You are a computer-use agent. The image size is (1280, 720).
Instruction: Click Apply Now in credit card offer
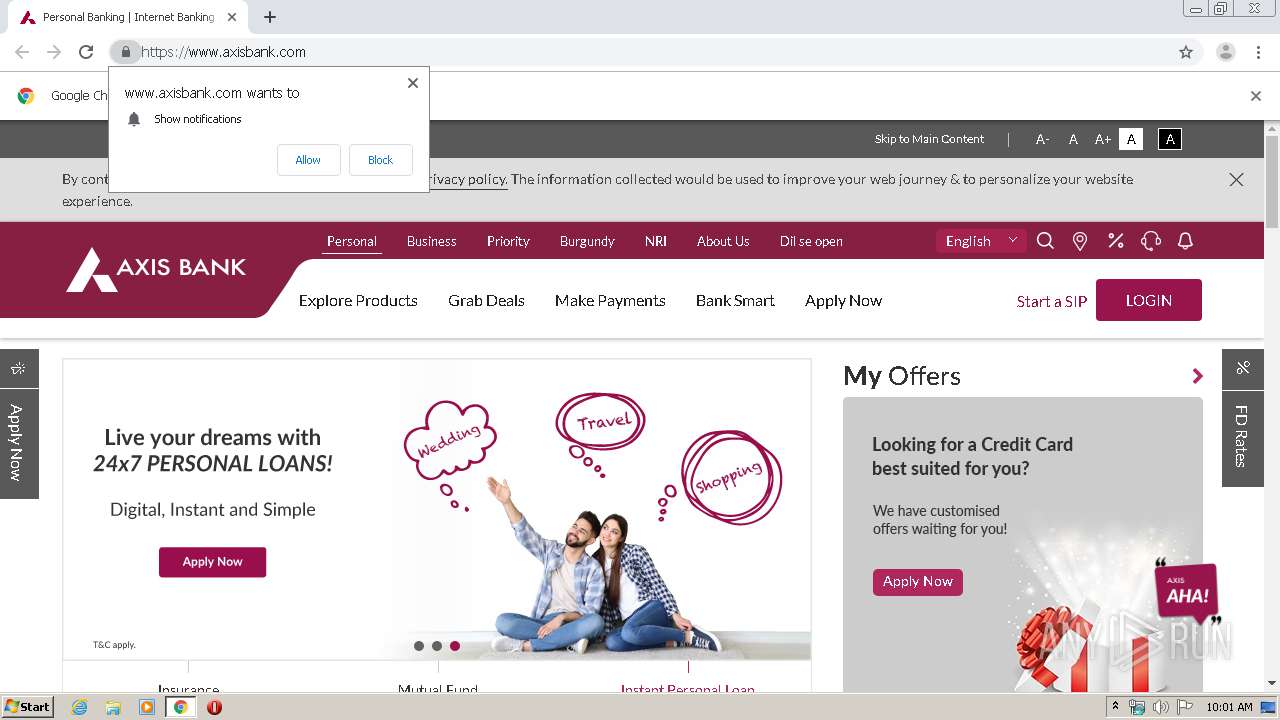pyautogui.click(x=917, y=582)
